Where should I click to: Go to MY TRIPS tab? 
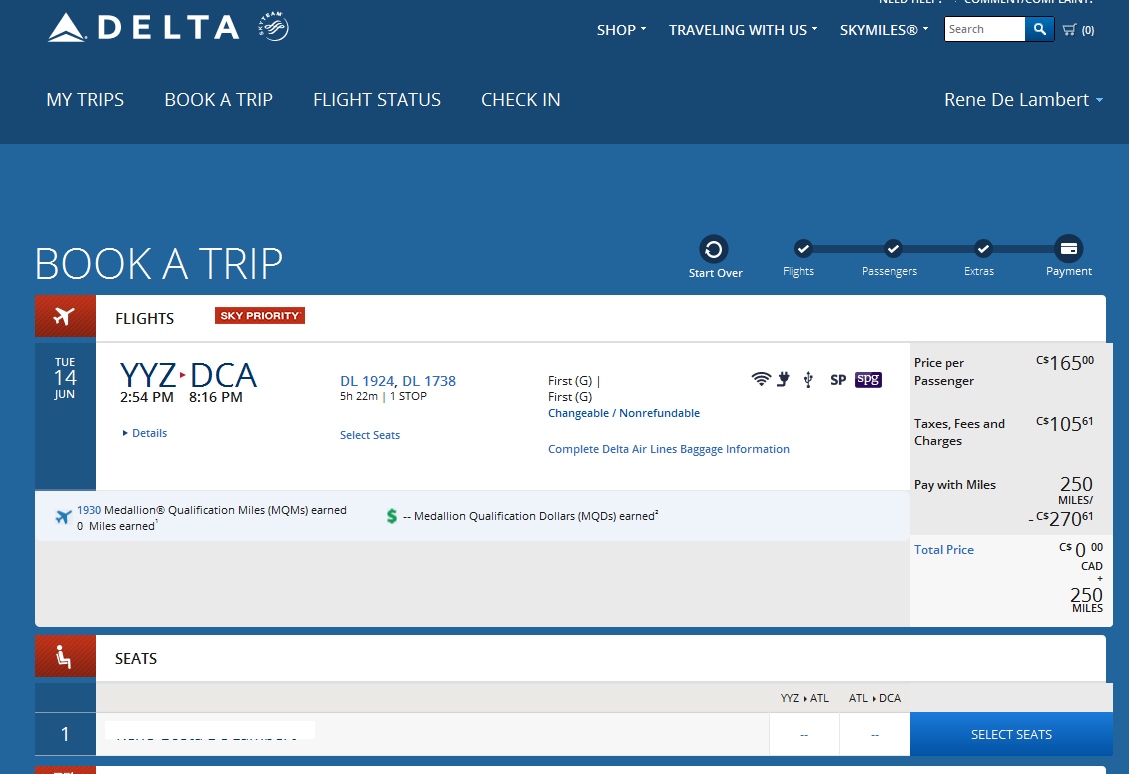[85, 100]
